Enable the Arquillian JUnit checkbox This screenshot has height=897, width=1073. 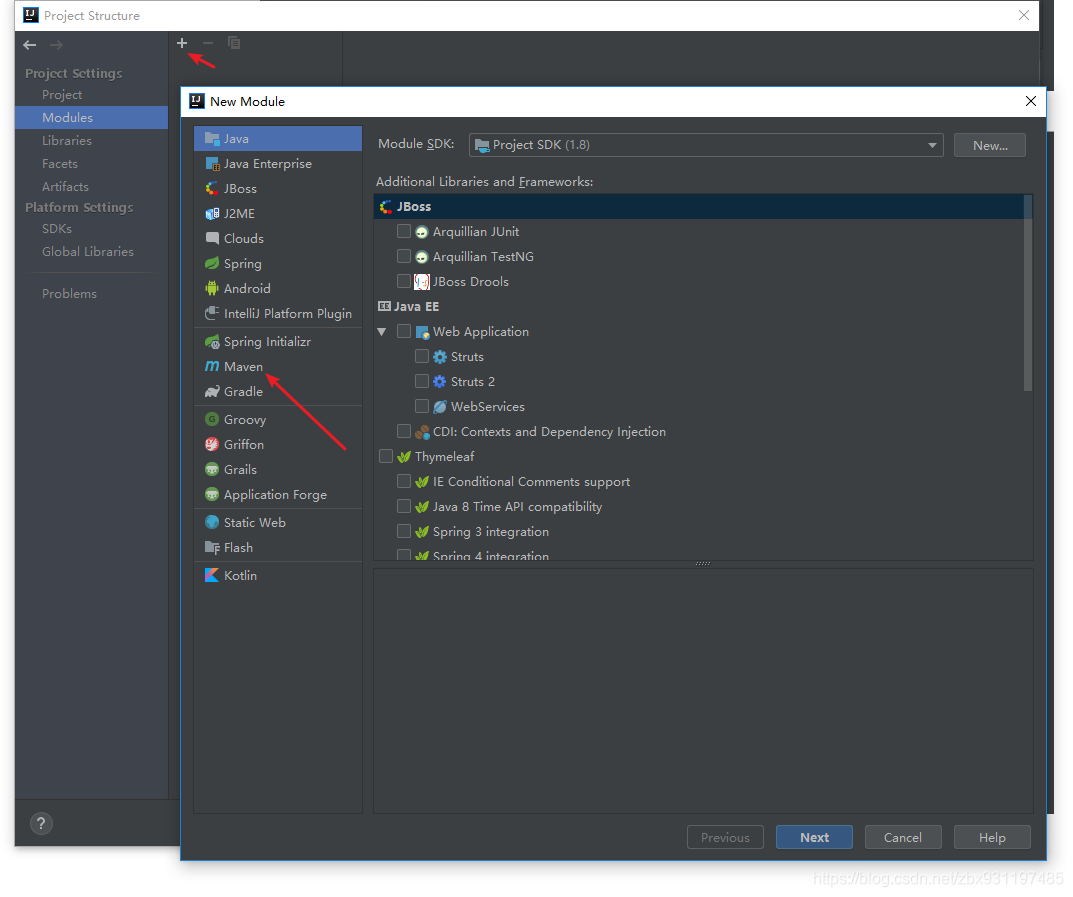pos(404,231)
